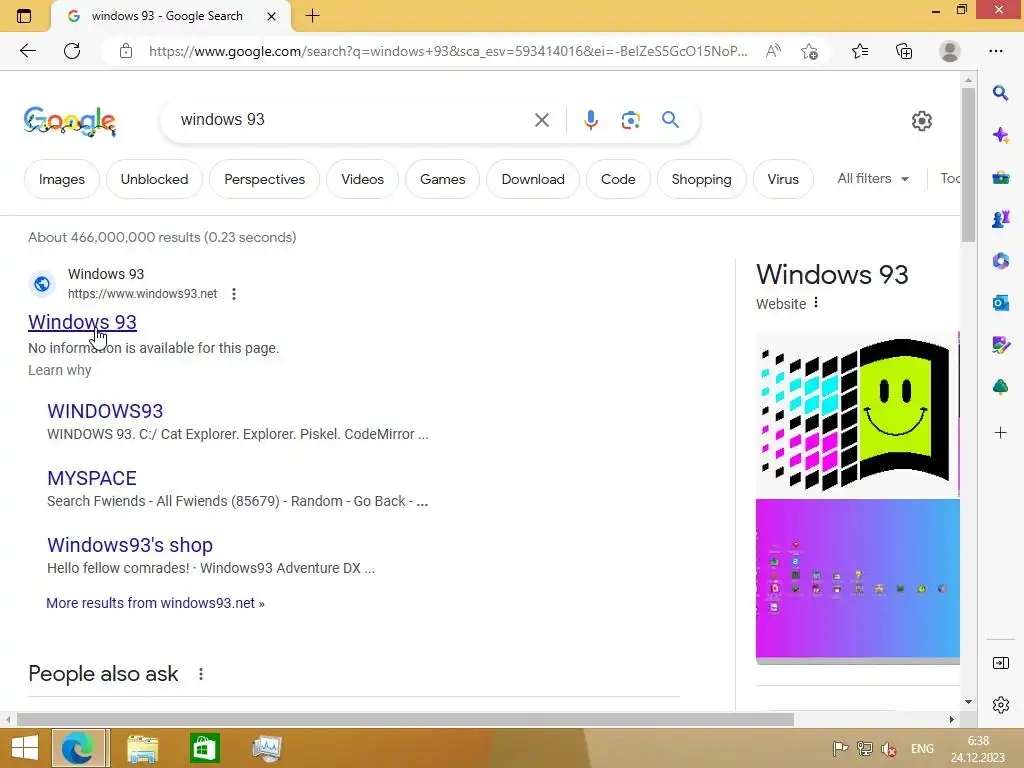Image resolution: width=1024 pixels, height=768 pixels.
Task: Focus the Google search box containing windows 93
Action: click(353, 120)
